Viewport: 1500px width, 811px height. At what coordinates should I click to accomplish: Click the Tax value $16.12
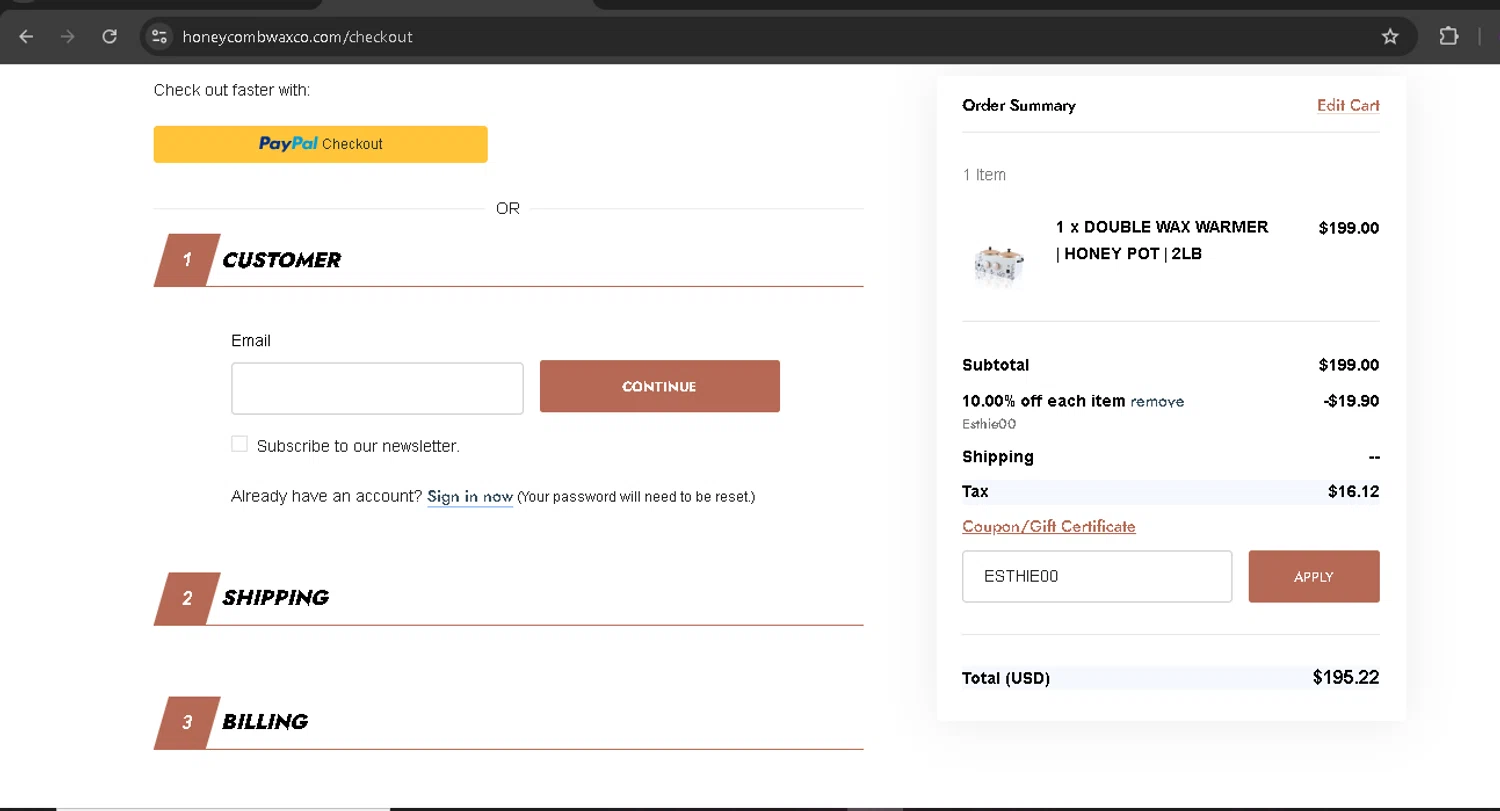click(x=1353, y=491)
